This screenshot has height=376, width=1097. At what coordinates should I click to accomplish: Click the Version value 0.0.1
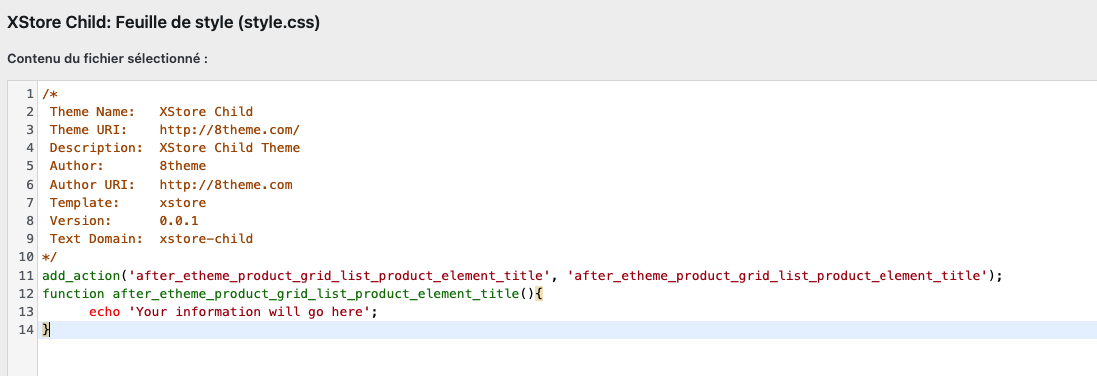tap(179, 221)
